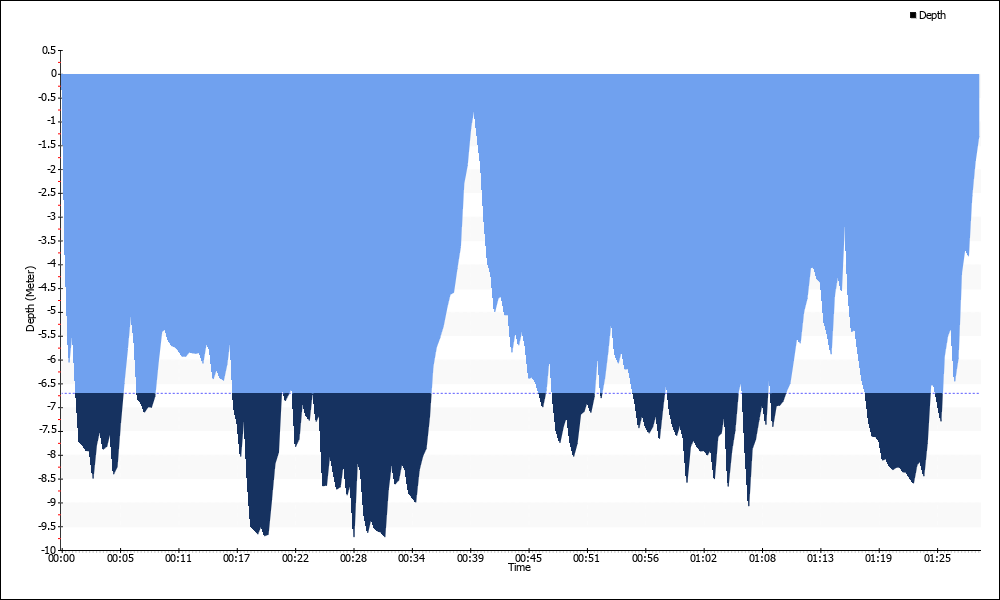The height and width of the screenshot is (600, 1000).
Task: Click the 00:17 time axis label
Action: point(237,559)
